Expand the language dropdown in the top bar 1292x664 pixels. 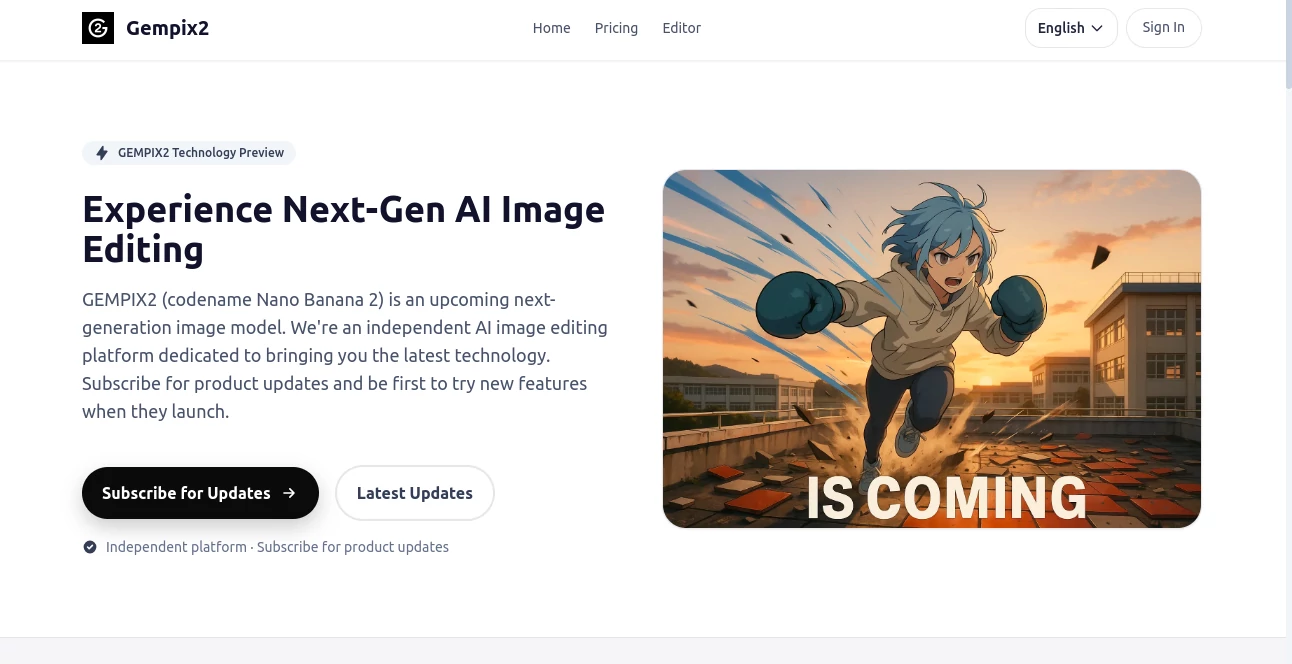(1070, 28)
